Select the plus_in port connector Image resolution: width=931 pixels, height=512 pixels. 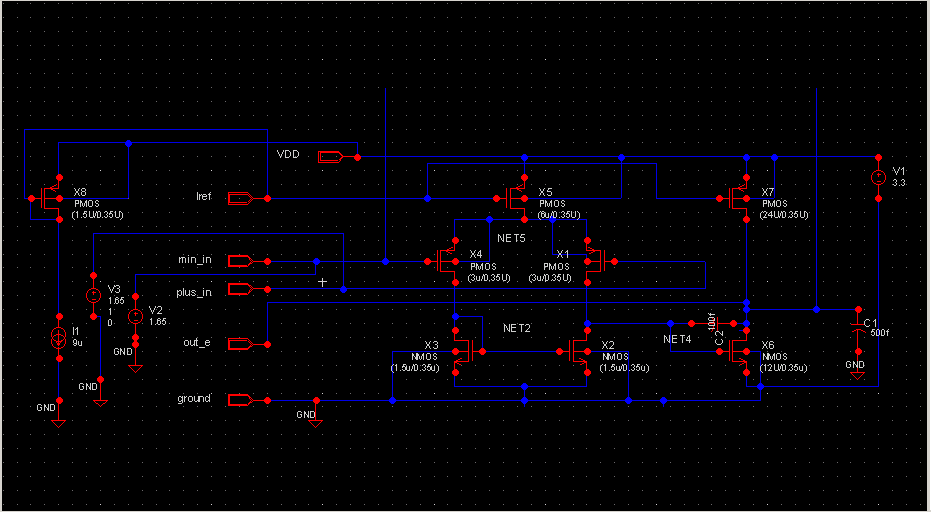(241, 289)
